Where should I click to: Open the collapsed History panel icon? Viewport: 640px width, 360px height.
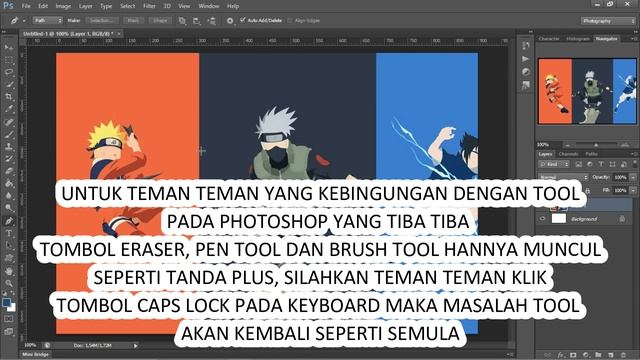tap(526, 46)
